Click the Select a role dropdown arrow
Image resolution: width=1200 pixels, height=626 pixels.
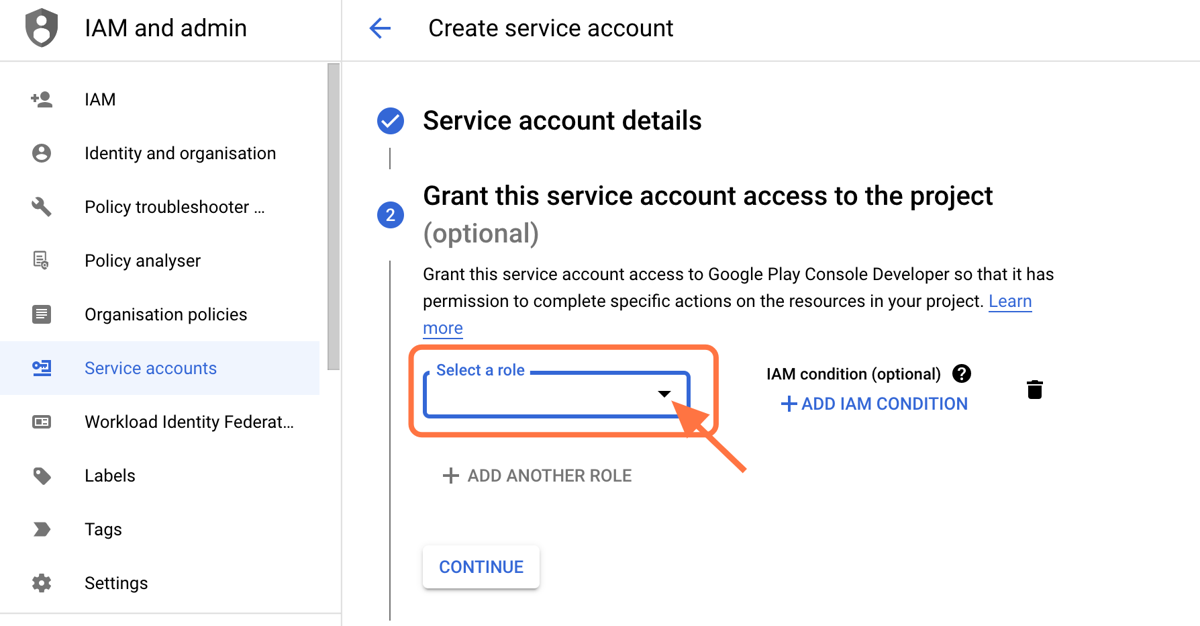point(664,394)
